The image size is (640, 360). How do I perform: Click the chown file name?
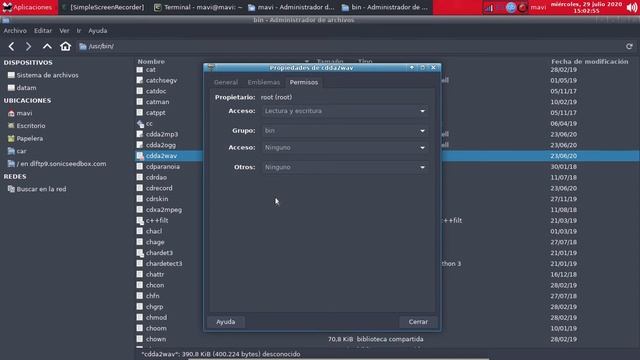(156, 339)
